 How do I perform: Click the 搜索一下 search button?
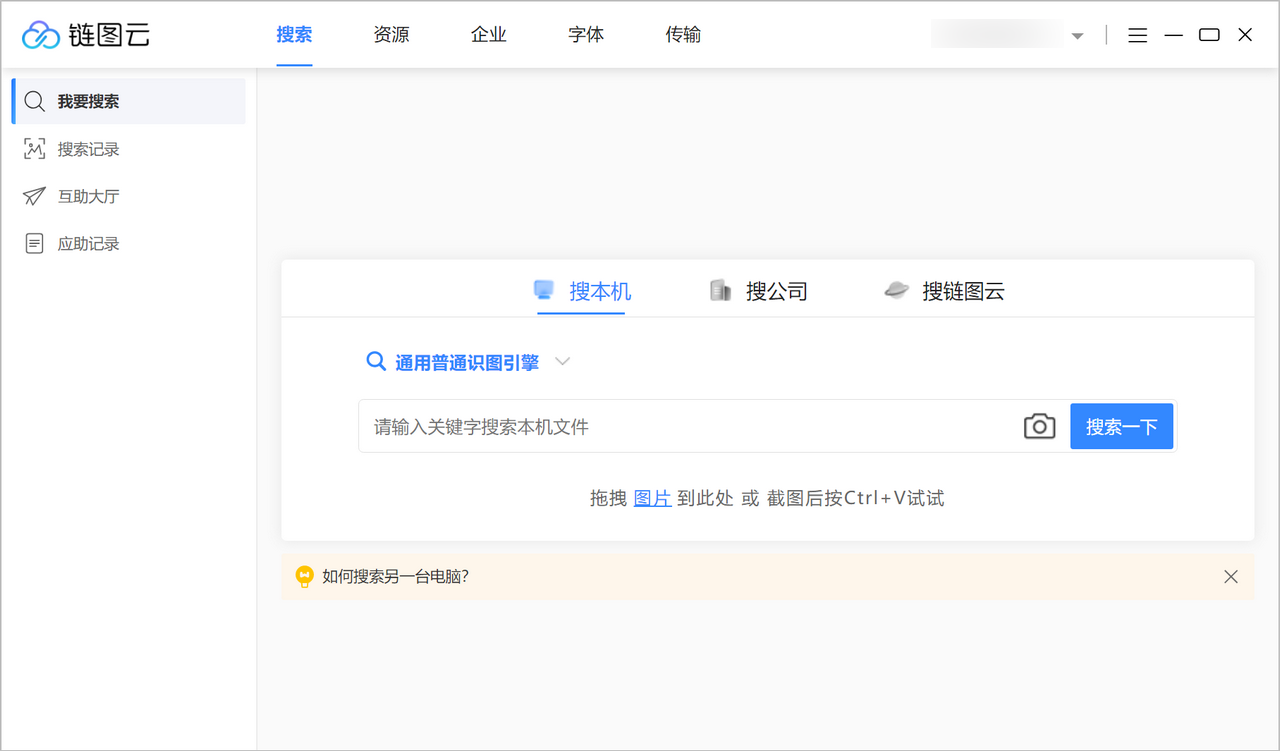tap(1121, 426)
